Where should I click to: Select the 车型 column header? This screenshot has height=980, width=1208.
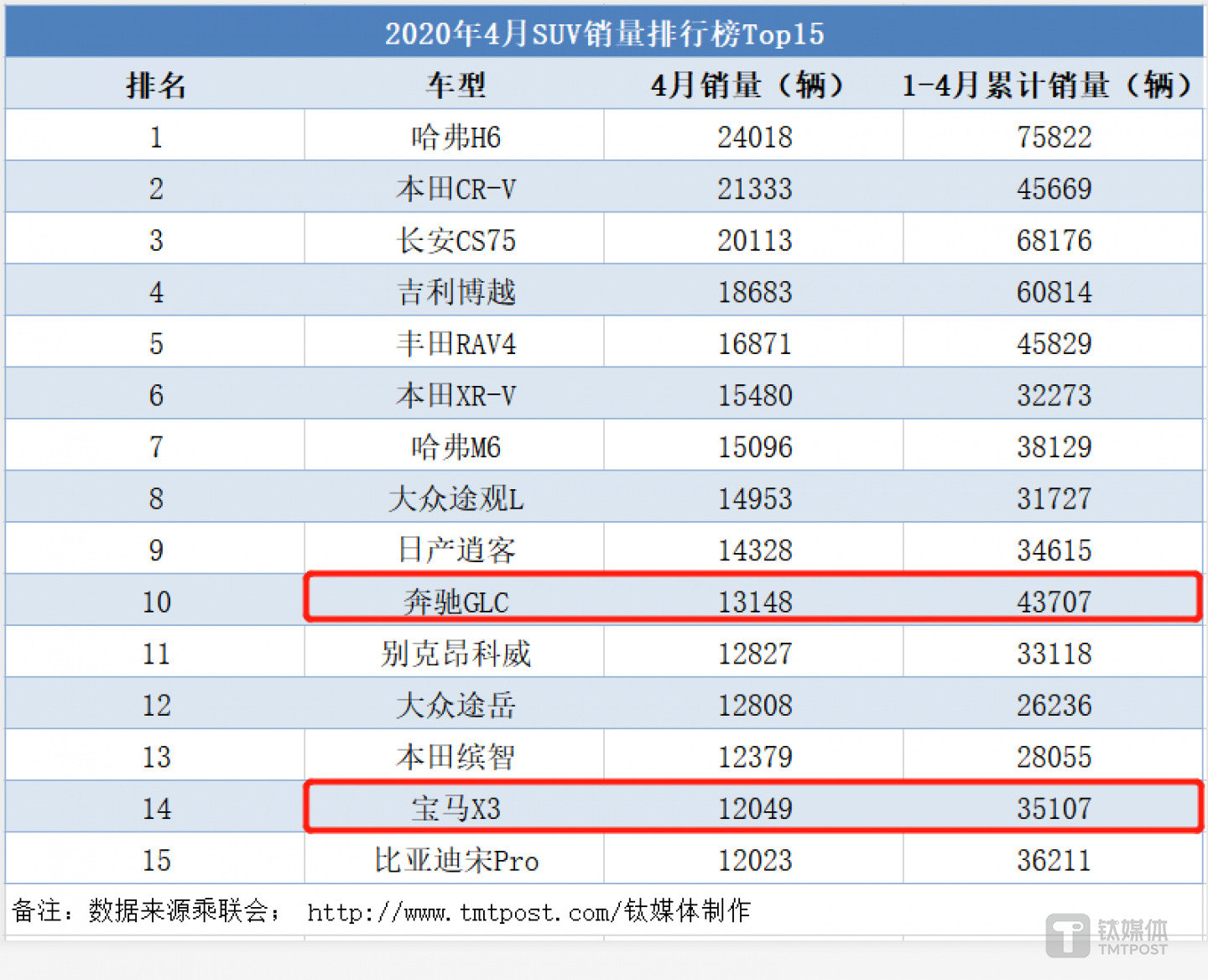456,85
